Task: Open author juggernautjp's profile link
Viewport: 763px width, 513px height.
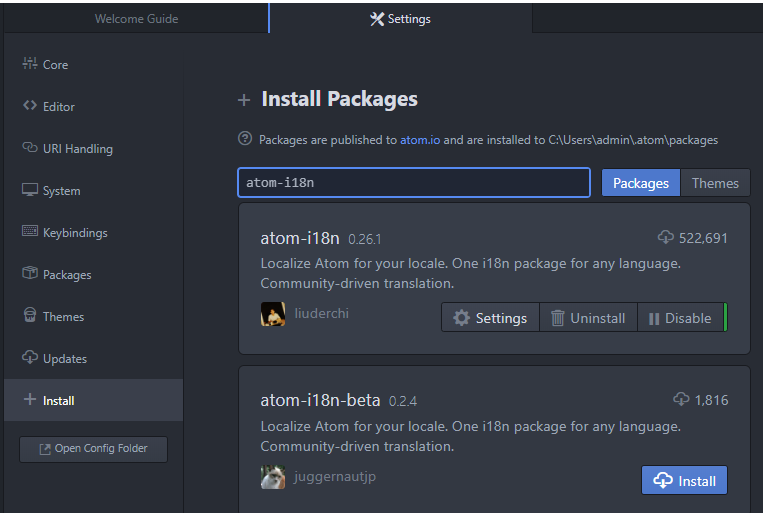Action: tap(335, 476)
